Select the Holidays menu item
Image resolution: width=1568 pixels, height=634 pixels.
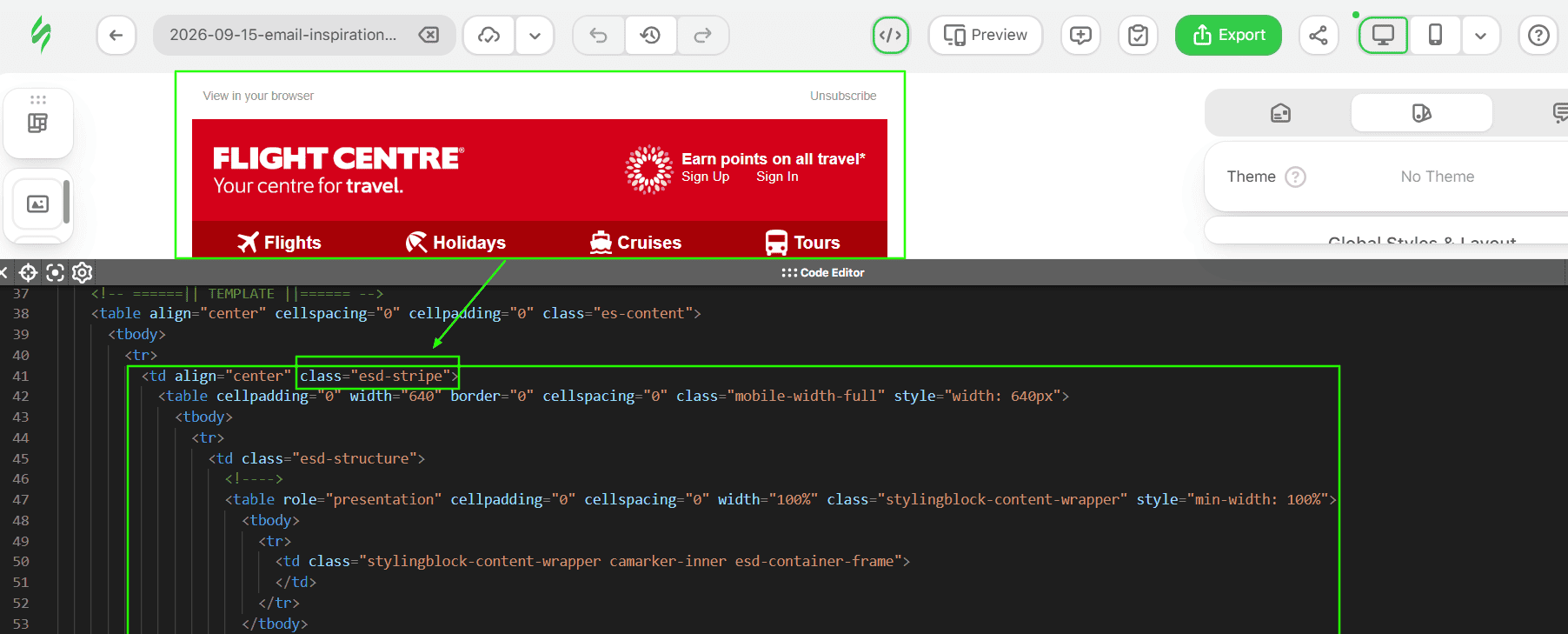(455, 242)
